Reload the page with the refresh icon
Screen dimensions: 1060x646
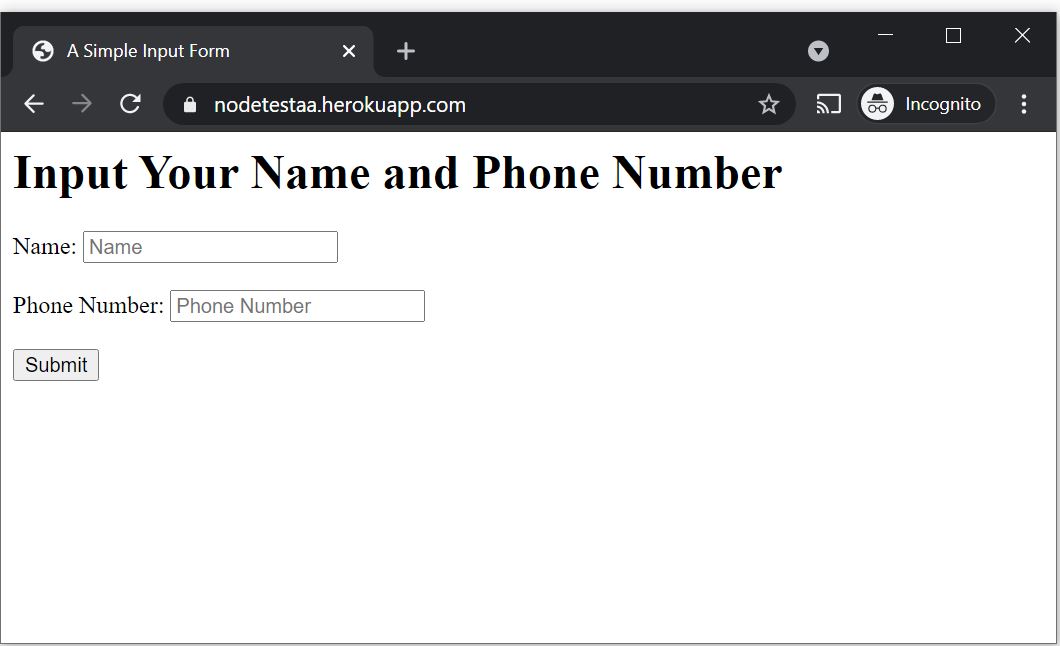130,104
